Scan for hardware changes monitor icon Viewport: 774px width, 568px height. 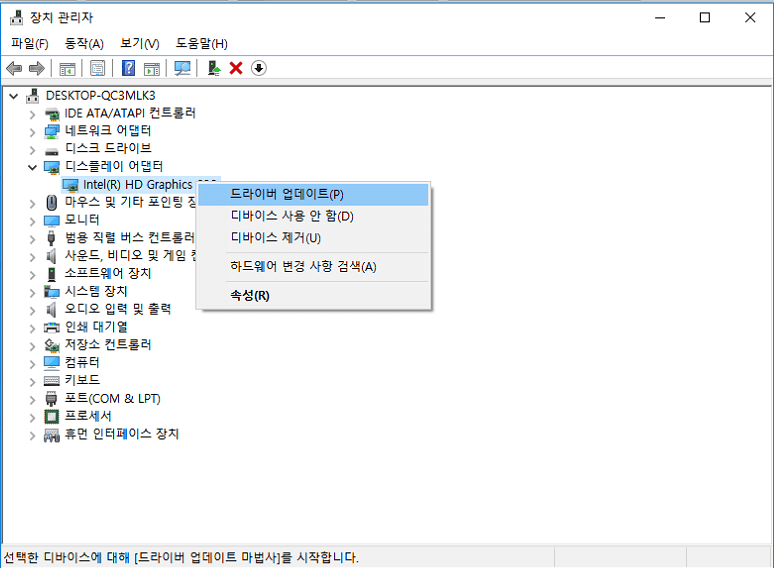click(x=182, y=68)
